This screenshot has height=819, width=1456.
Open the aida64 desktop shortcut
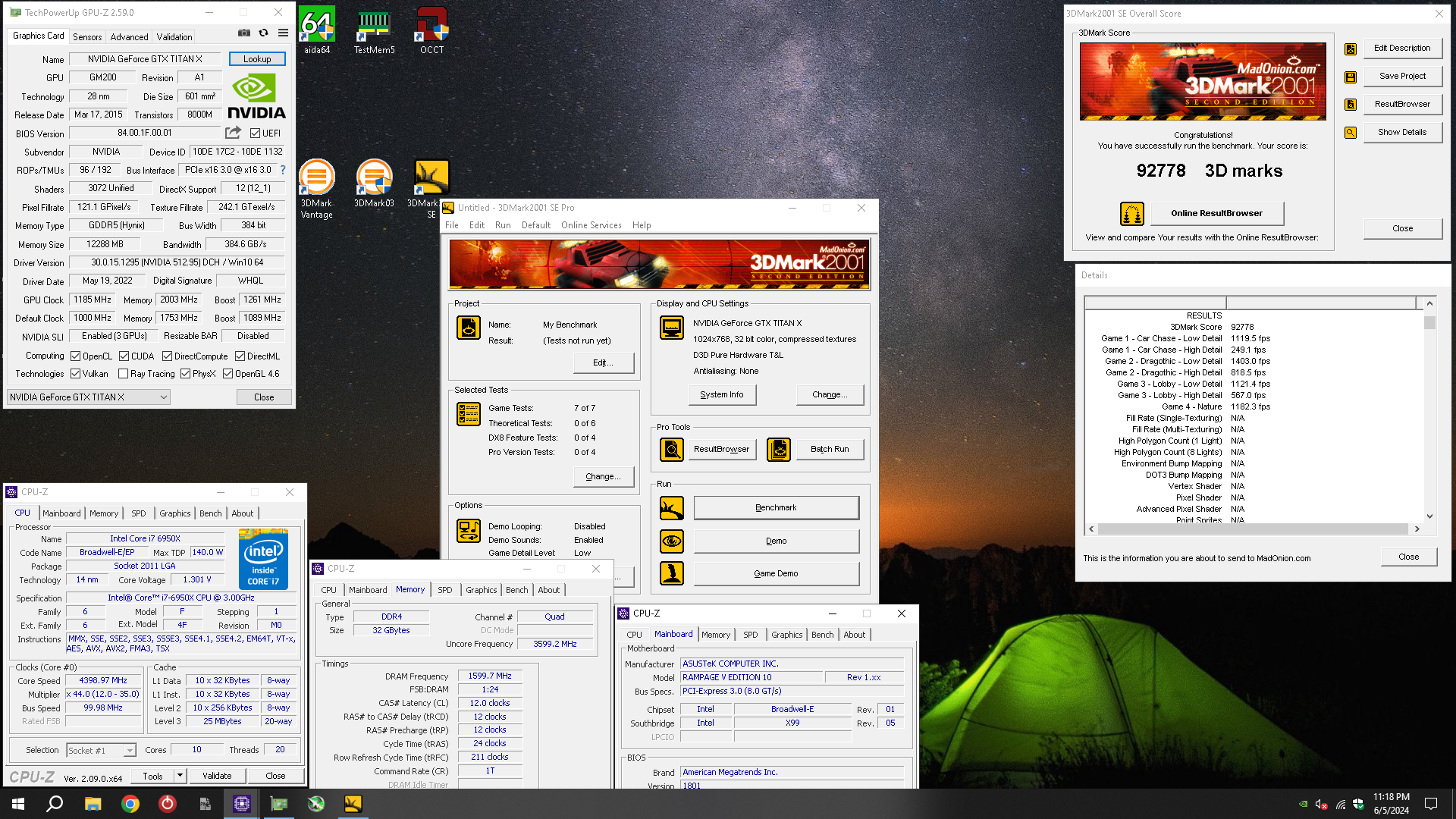point(317,31)
